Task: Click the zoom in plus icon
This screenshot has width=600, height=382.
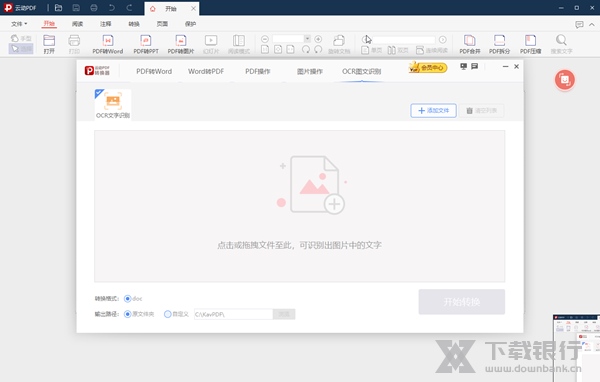Action: tap(318, 39)
